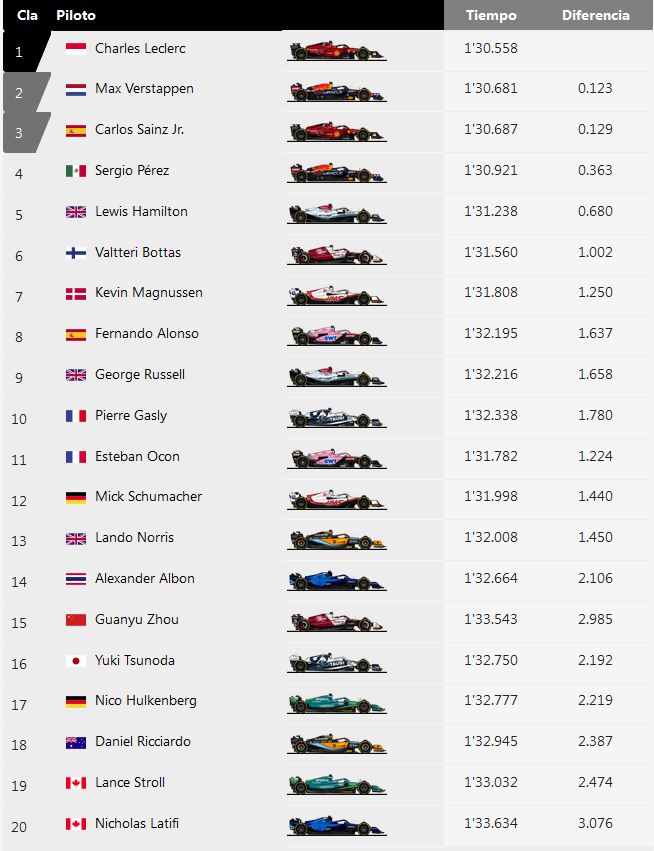Click Kevin Magnussen's Haas car icon

pos(336,295)
